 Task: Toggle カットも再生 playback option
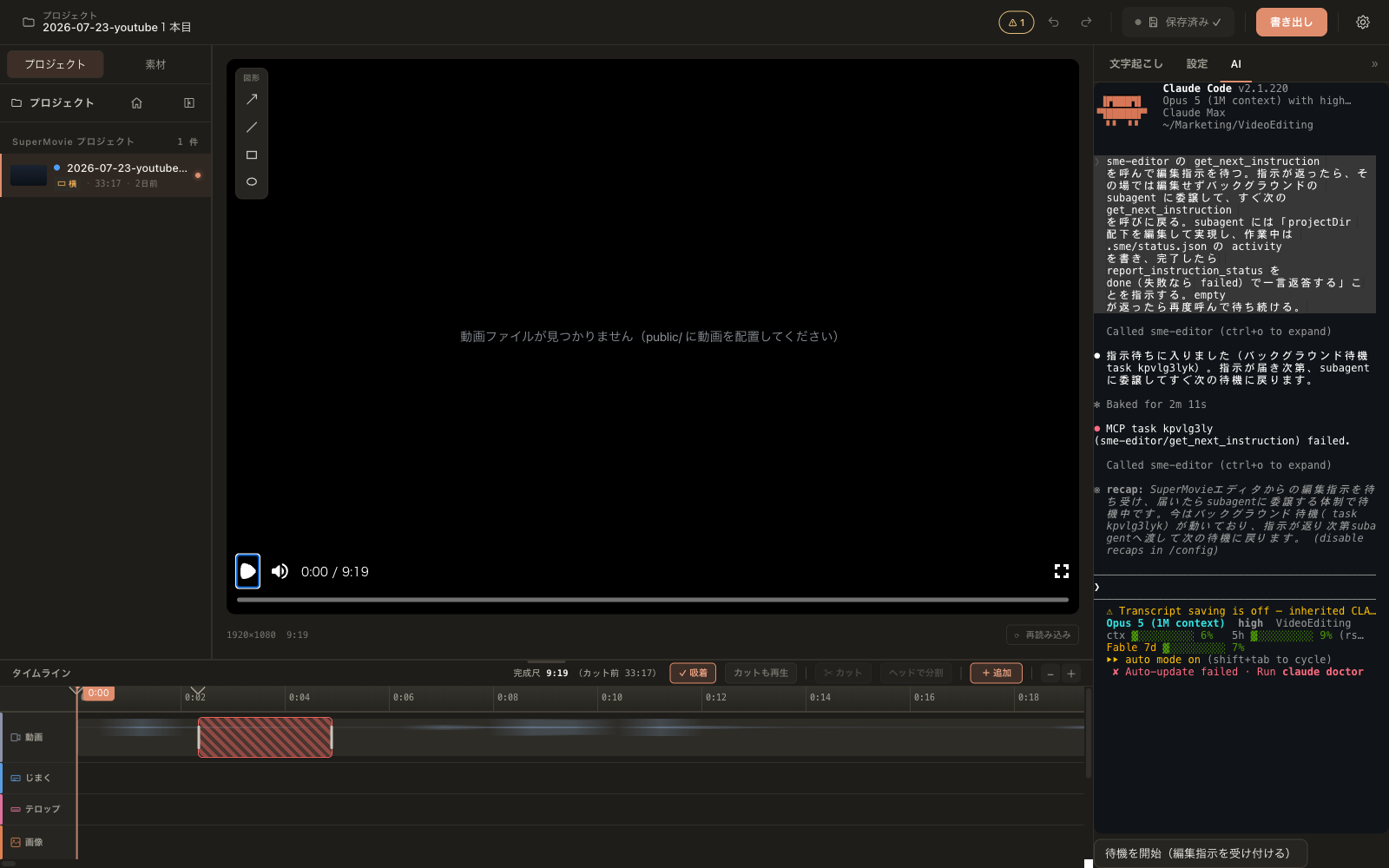pos(761,673)
